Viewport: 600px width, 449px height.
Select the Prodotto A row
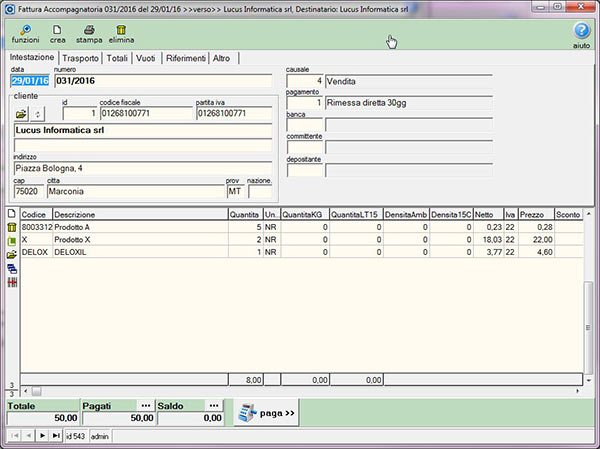pos(302,227)
